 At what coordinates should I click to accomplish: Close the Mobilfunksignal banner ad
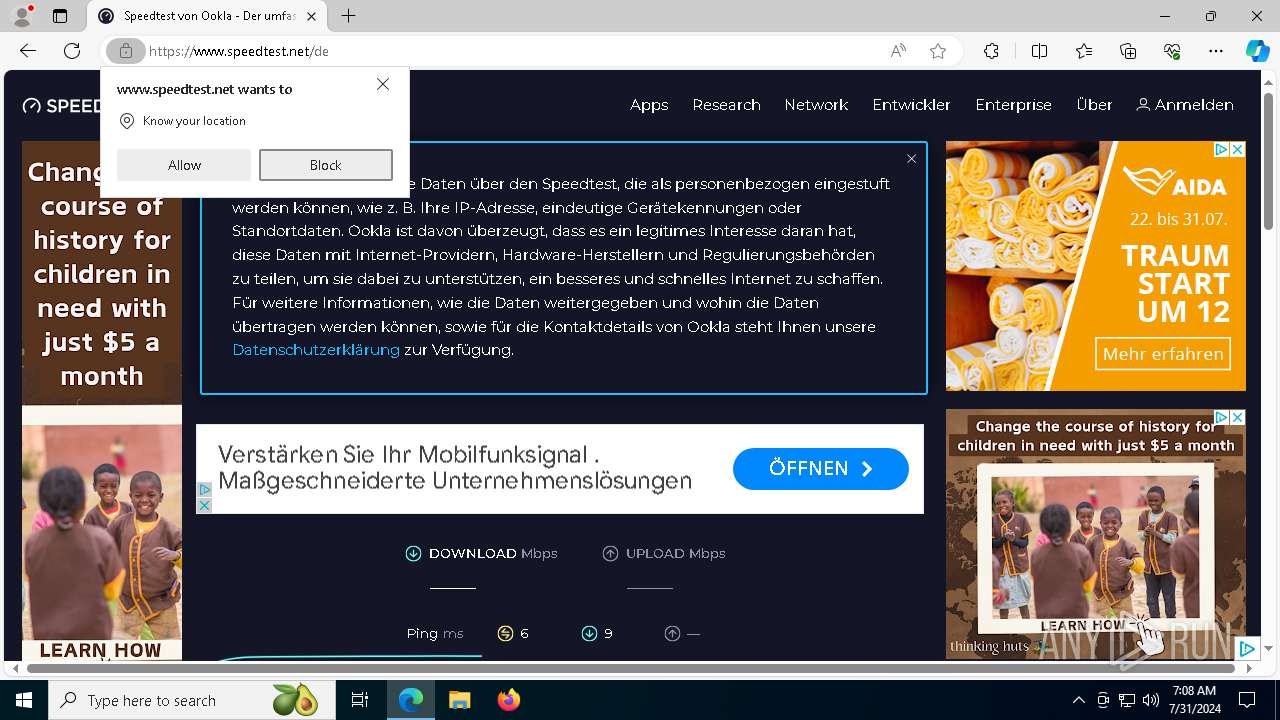[204, 506]
